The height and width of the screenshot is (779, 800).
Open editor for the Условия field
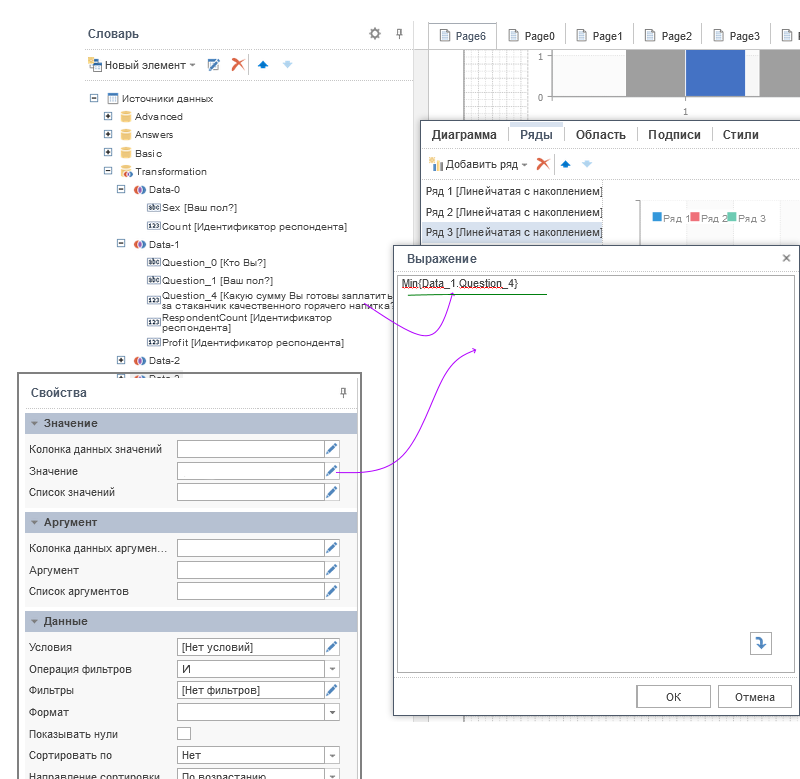click(x=332, y=647)
